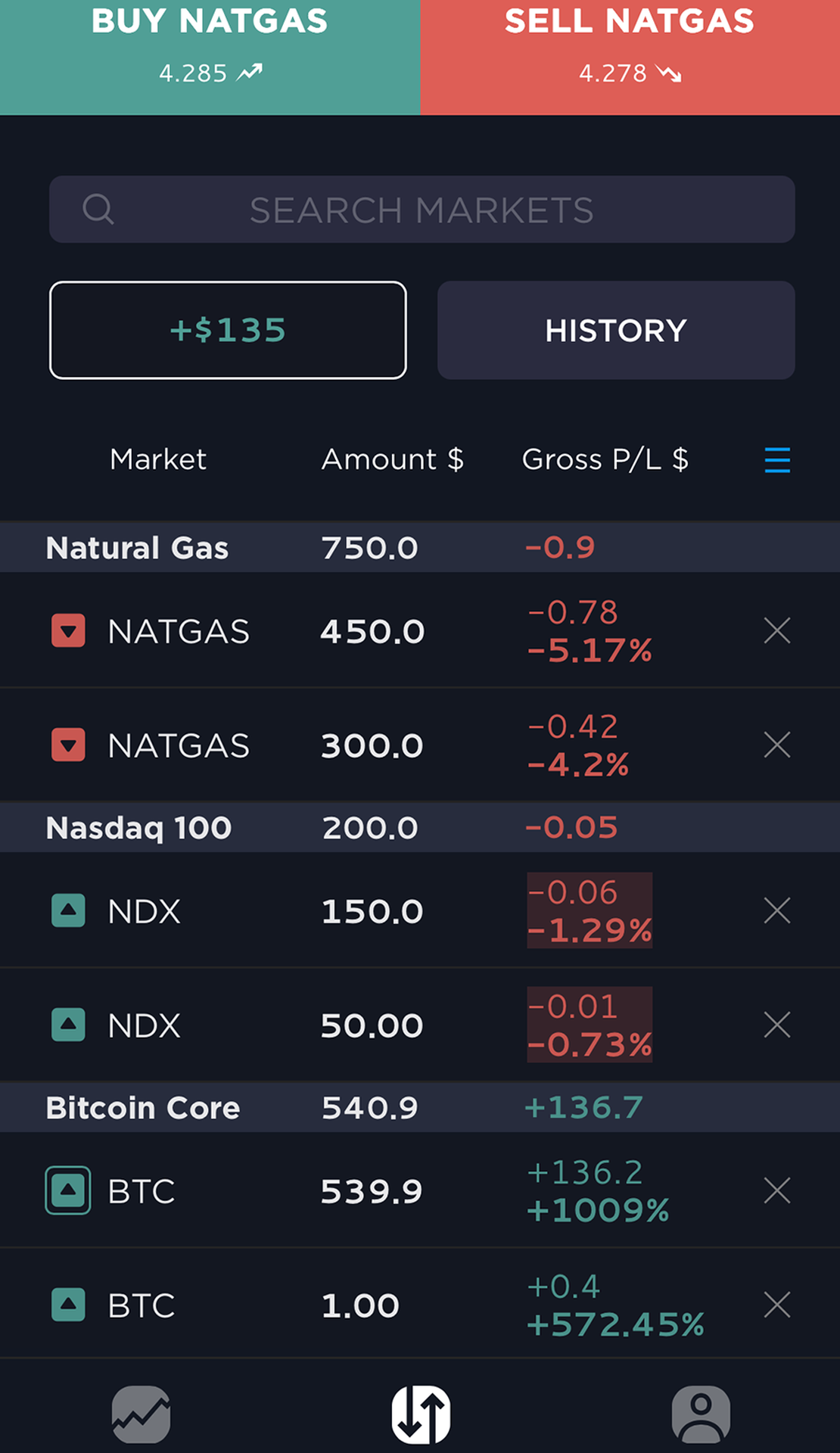Close the 450.0 NATGAS position
The image size is (840, 1453).
tap(777, 630)
